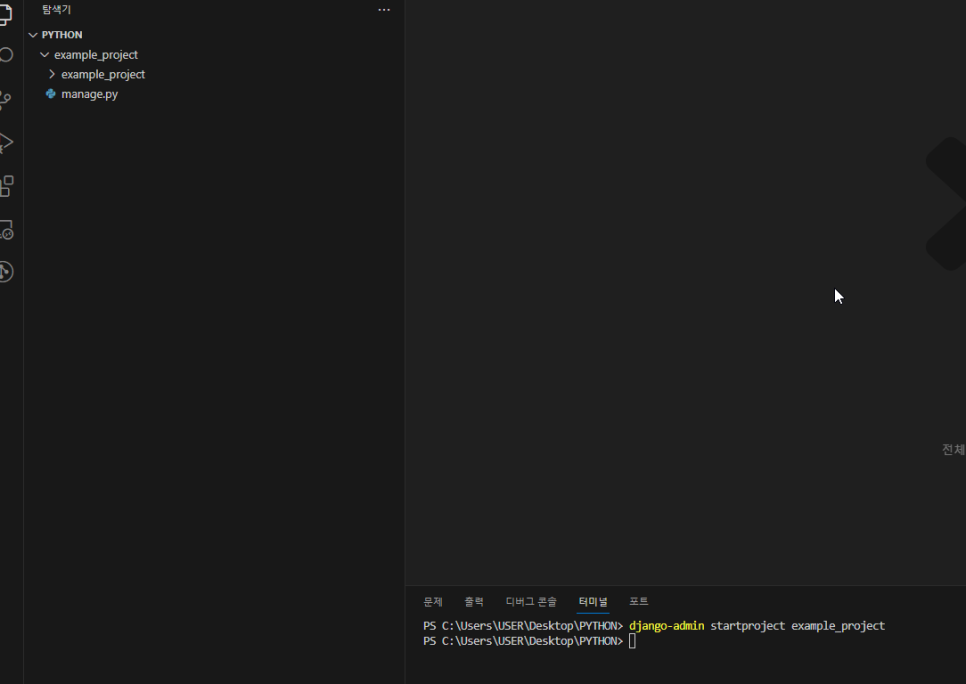The width and height of the screenshot is (966, 684).
Task: Open the Search view in activity bar
Action: [6, 55]
